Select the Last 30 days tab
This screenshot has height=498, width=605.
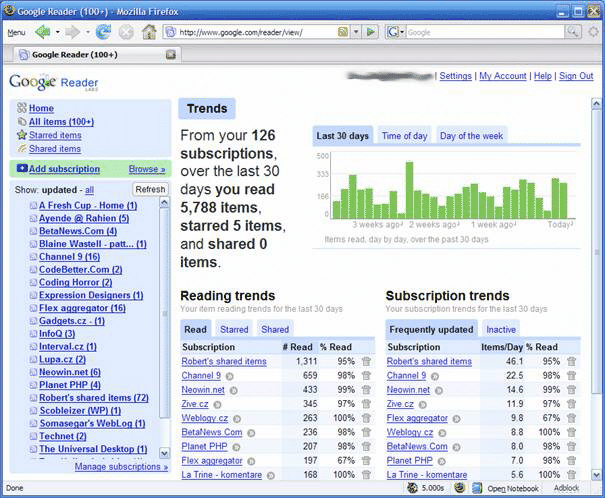(x=343, y=136)
